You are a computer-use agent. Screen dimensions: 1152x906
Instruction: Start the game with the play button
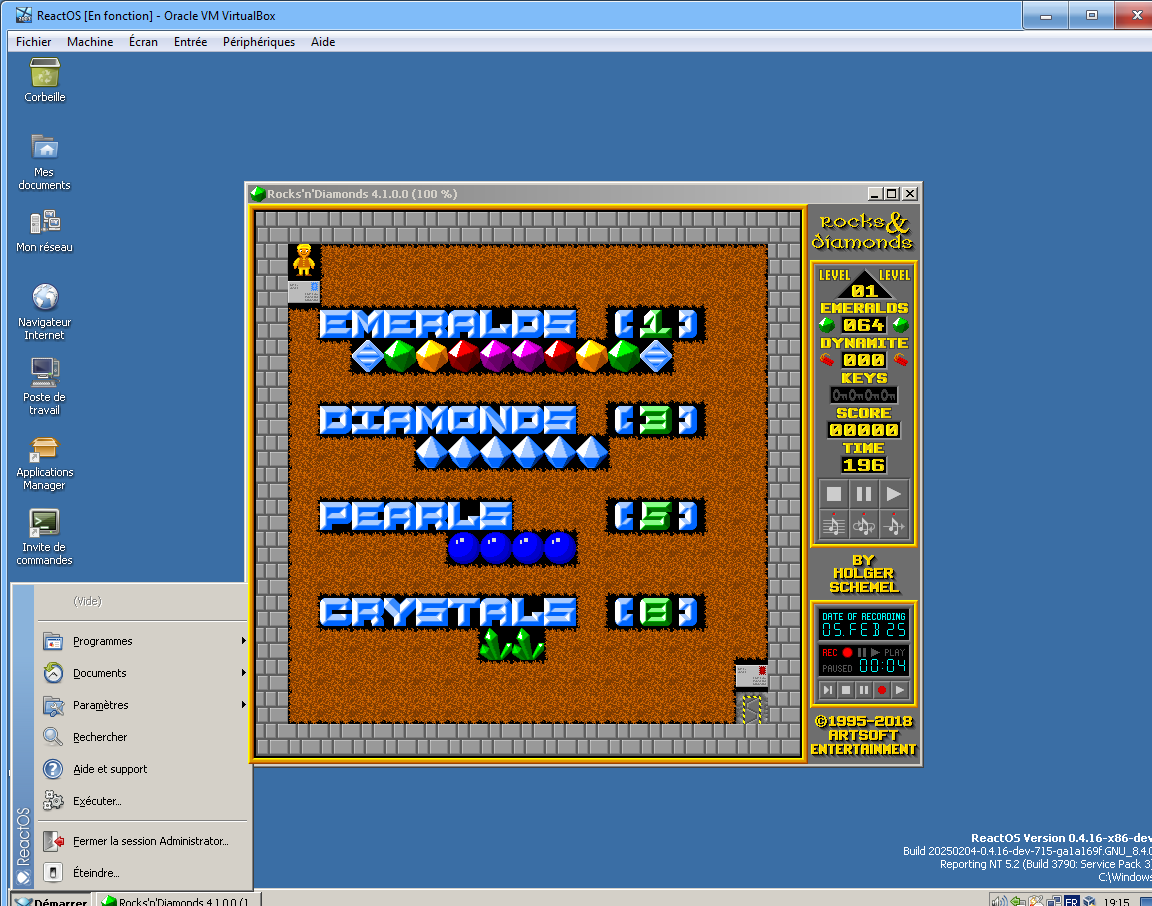click(893, 494)
